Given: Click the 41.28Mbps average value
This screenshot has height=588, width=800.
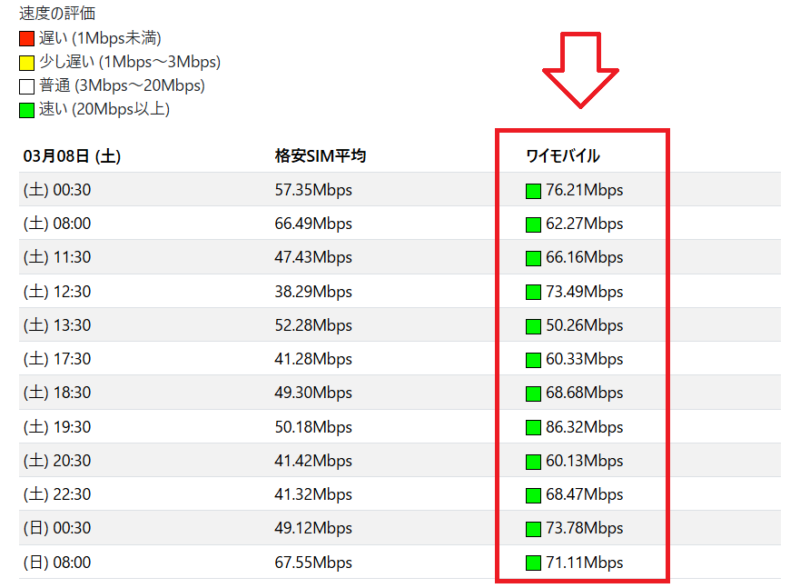Looking at the screenshot, I should [x=313, y=359].
